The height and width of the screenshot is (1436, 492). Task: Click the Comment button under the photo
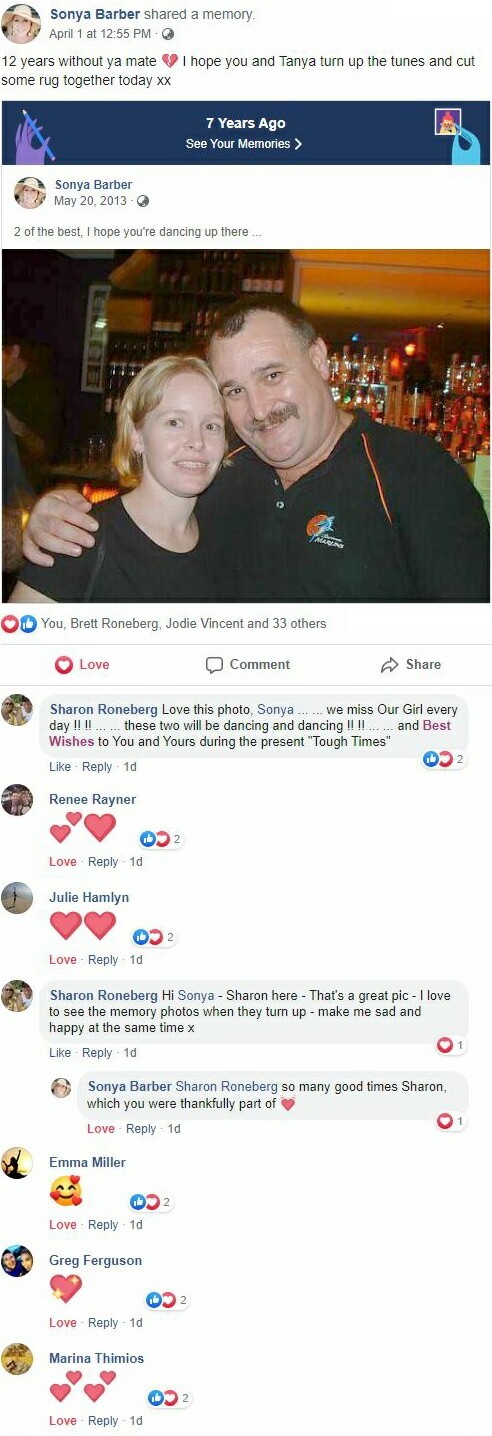(248, 664)
